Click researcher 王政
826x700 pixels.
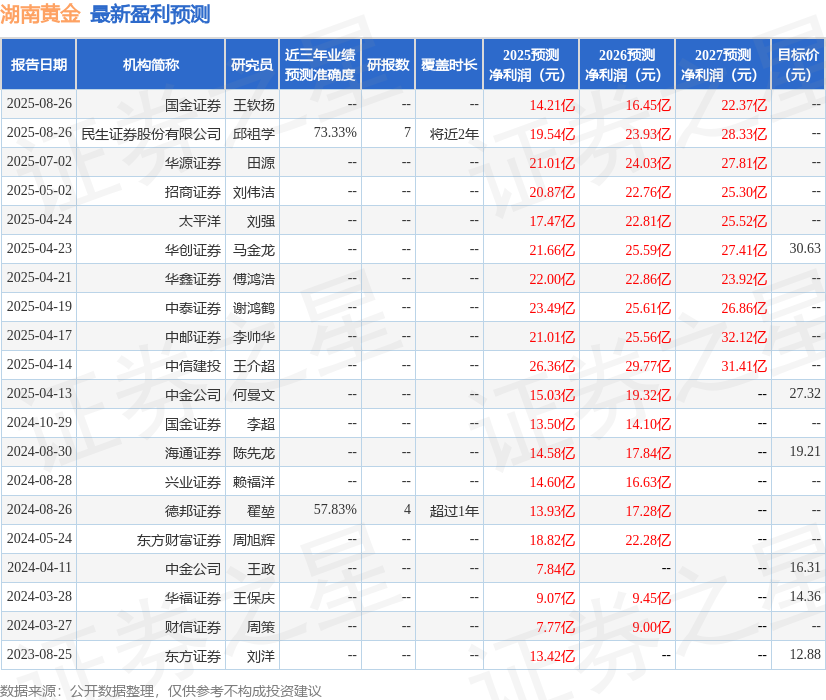(261, 568)
